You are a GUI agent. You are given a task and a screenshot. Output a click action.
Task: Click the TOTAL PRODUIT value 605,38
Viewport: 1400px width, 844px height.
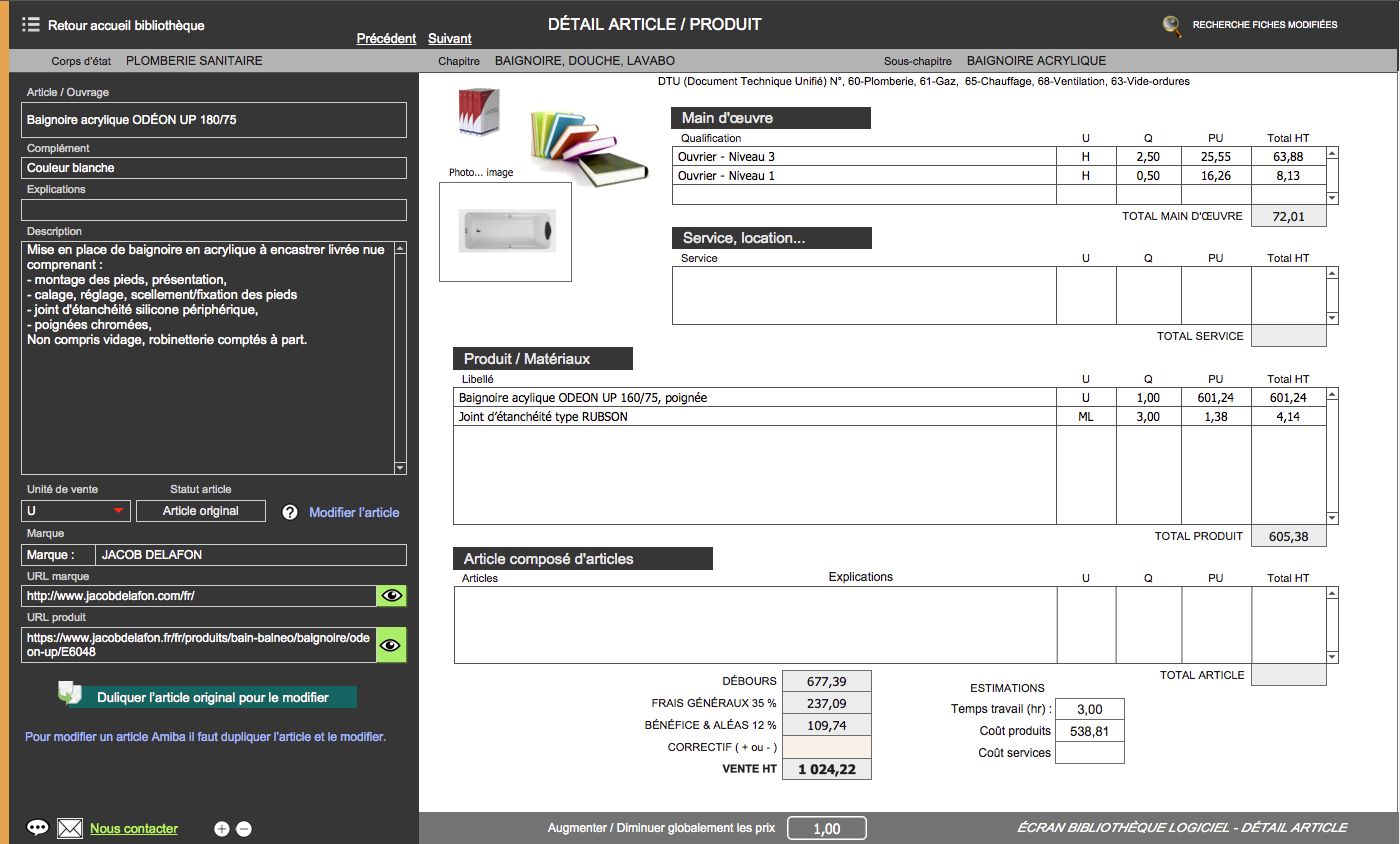[x=1288, y=536]
